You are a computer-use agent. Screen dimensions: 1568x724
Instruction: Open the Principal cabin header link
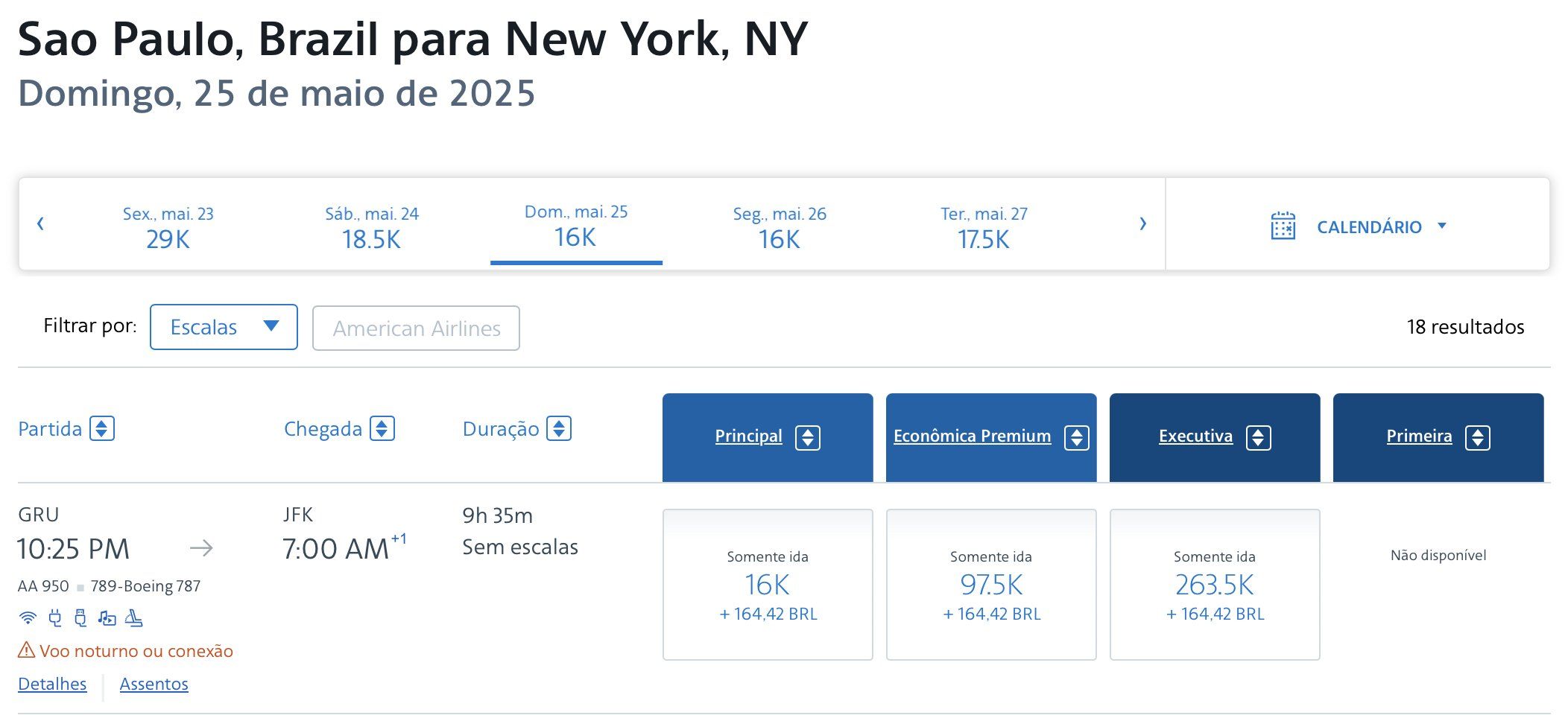tap(748, 436)
